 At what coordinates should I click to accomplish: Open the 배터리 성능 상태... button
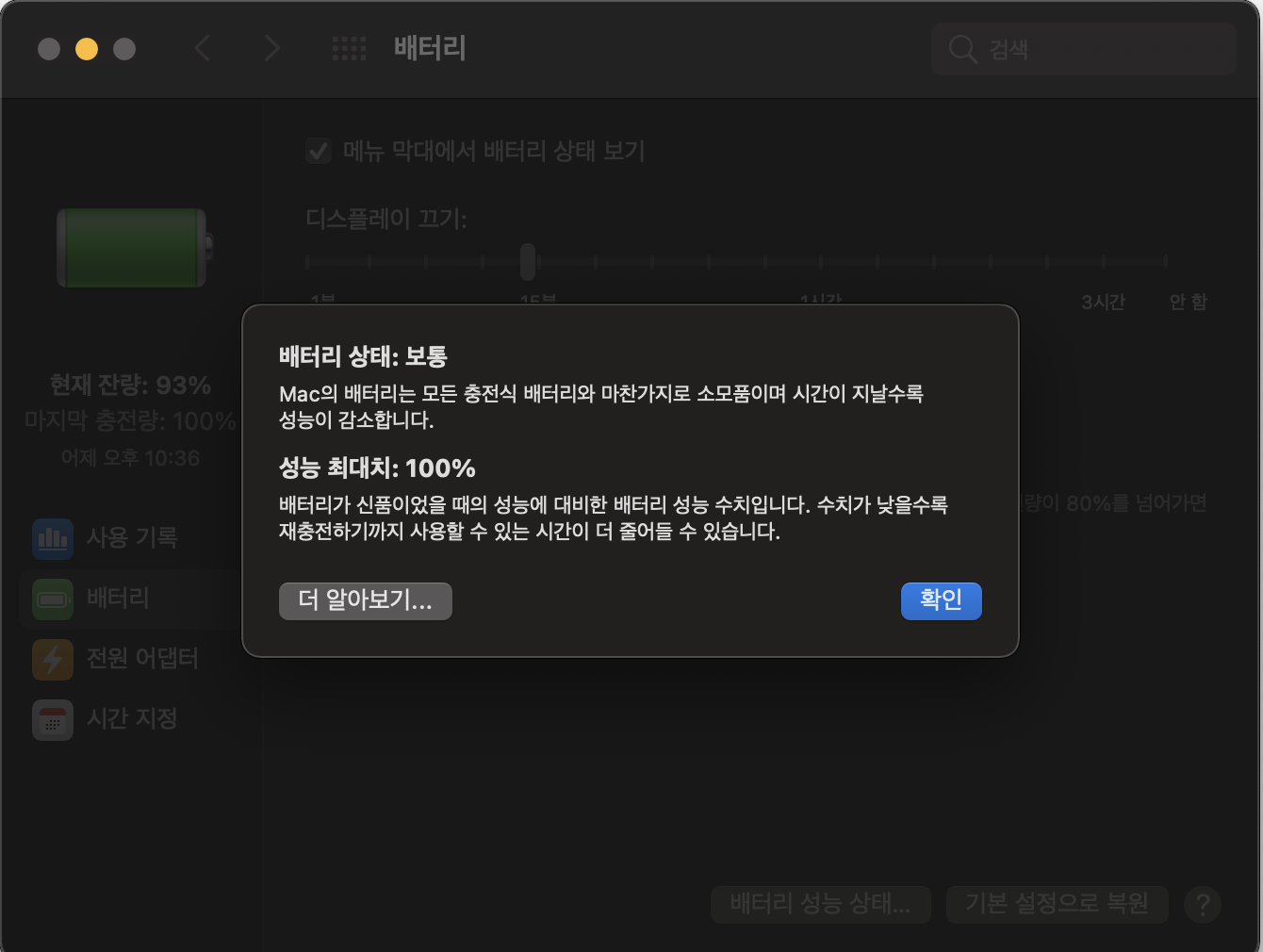[x=821, y=905]
